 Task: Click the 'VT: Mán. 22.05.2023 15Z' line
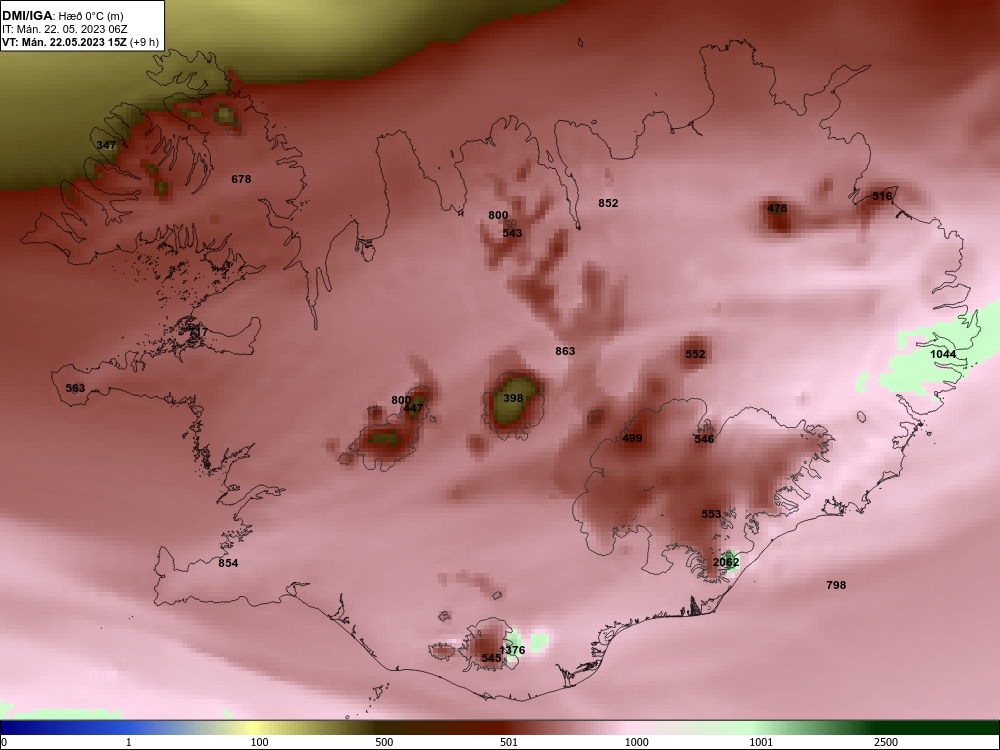(80, 42)
